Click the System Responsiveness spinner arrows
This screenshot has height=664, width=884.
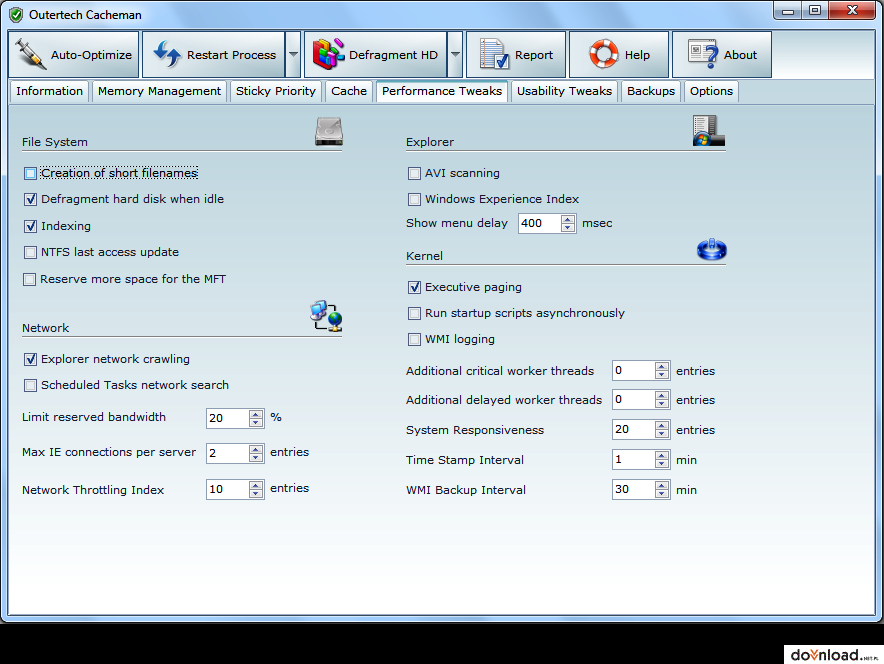(662, 430)
